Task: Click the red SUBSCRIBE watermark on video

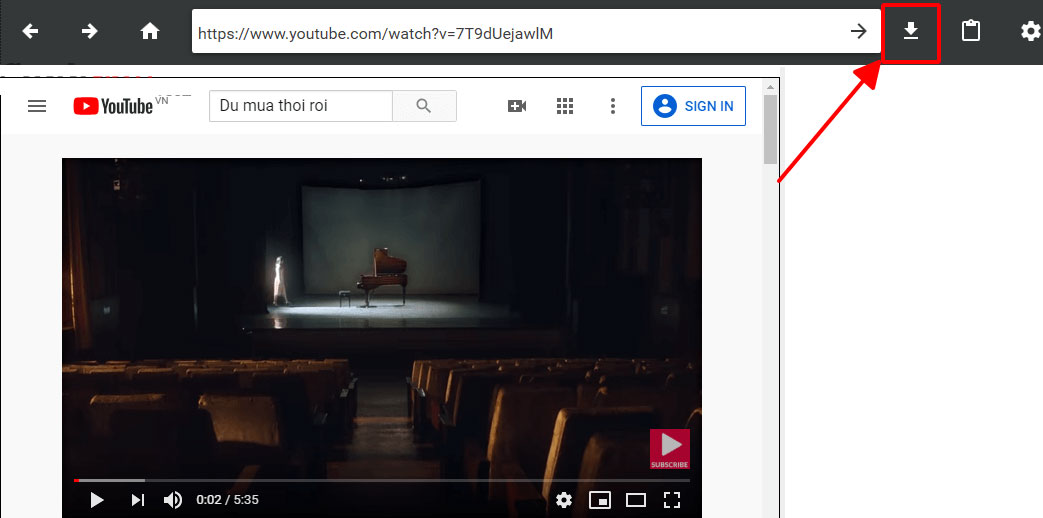Action: pos(670,449)
